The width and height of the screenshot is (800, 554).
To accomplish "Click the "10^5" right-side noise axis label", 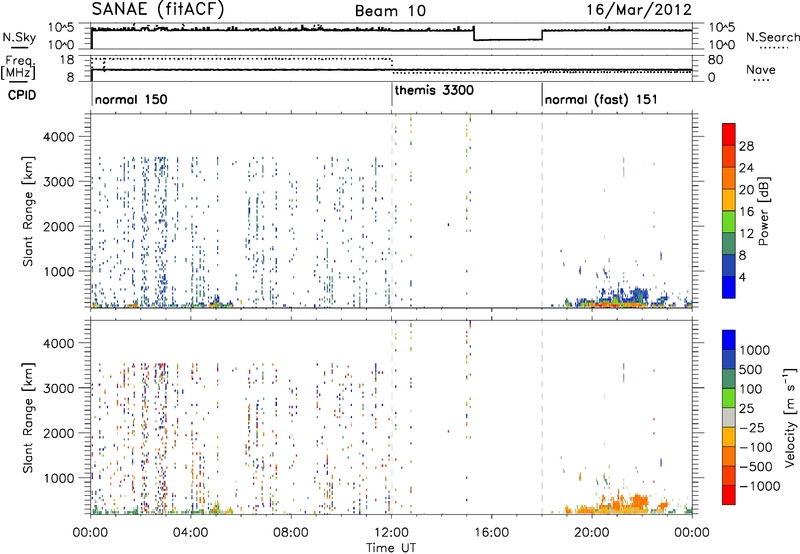I will 722,28.
